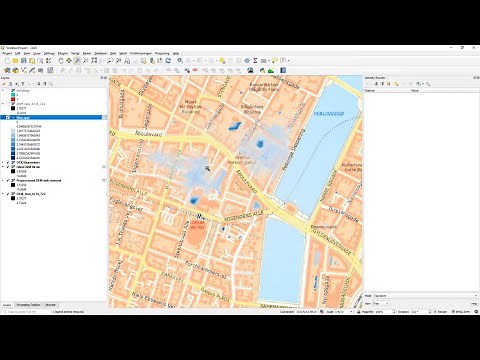Select the Measure ruler tool
480x360 pixels.
(x=263, y=61)
